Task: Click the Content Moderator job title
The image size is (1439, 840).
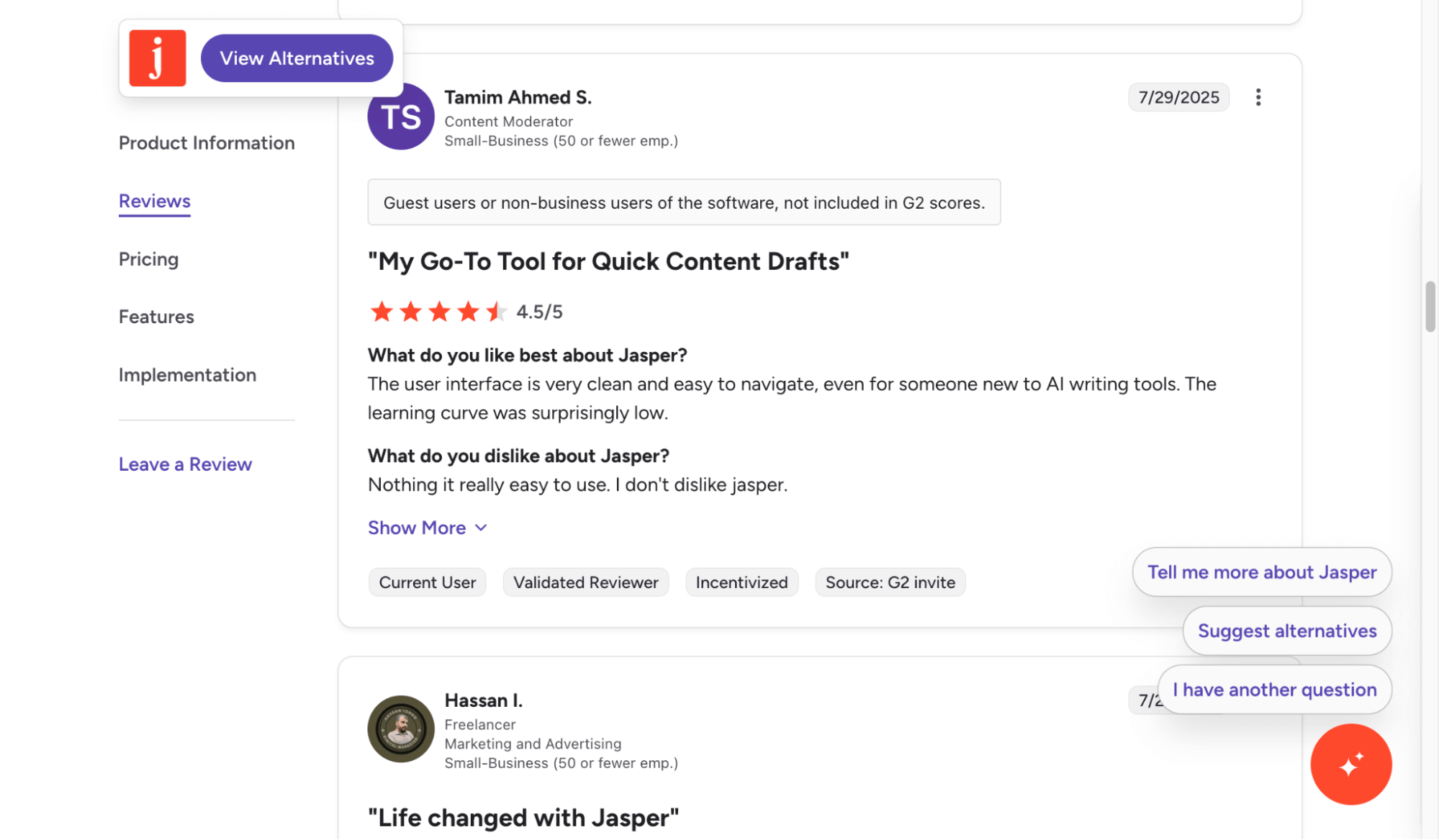Action: tap(508, 122)
